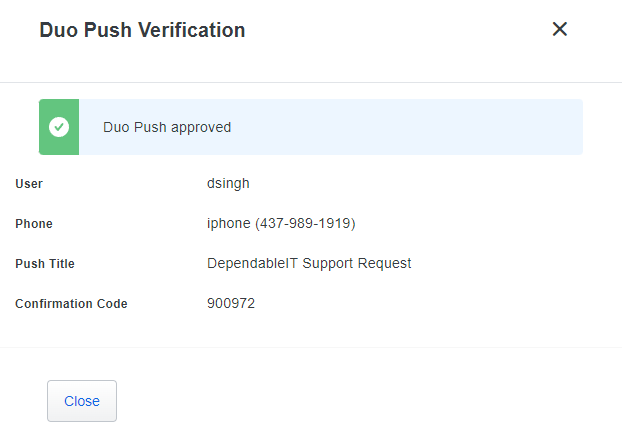This screenshot has width=622, height=446.
Task: Click the word Duo in the dialog title
Action: point(58,30)
